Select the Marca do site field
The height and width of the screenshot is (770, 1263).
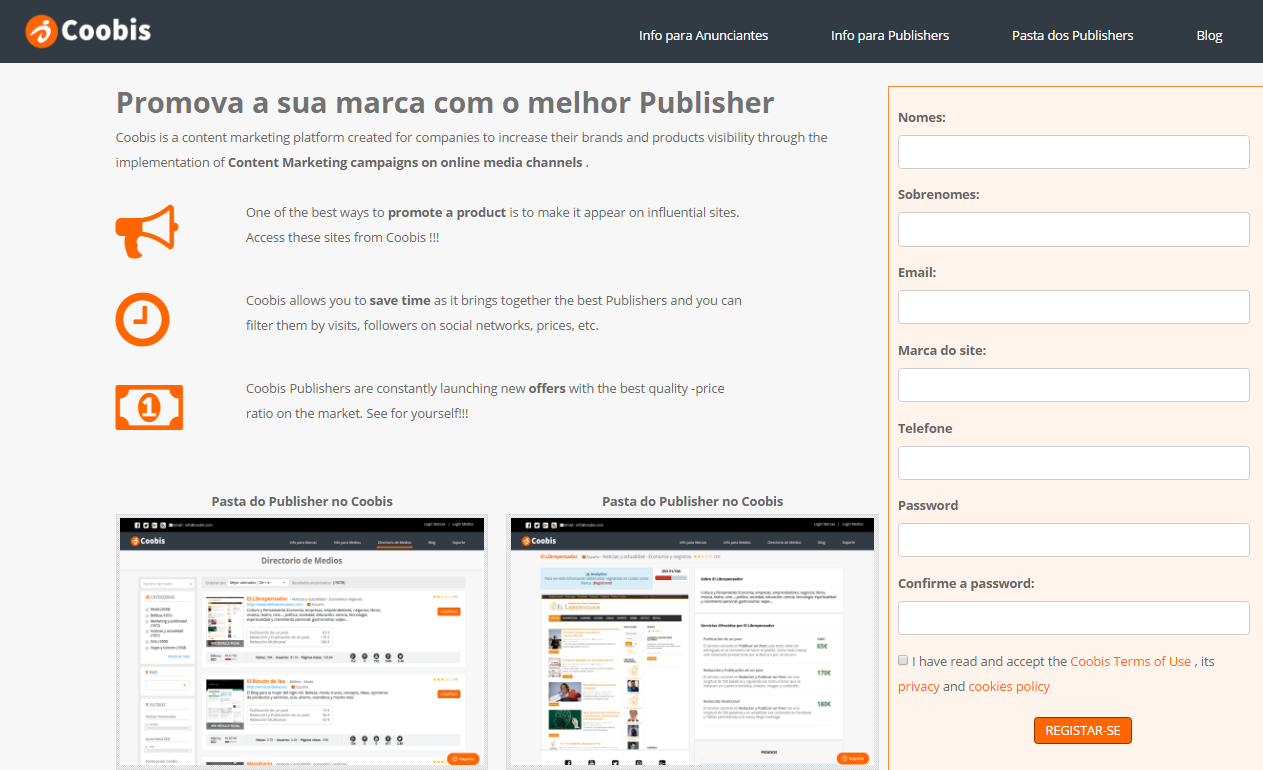click(1074, 385)
